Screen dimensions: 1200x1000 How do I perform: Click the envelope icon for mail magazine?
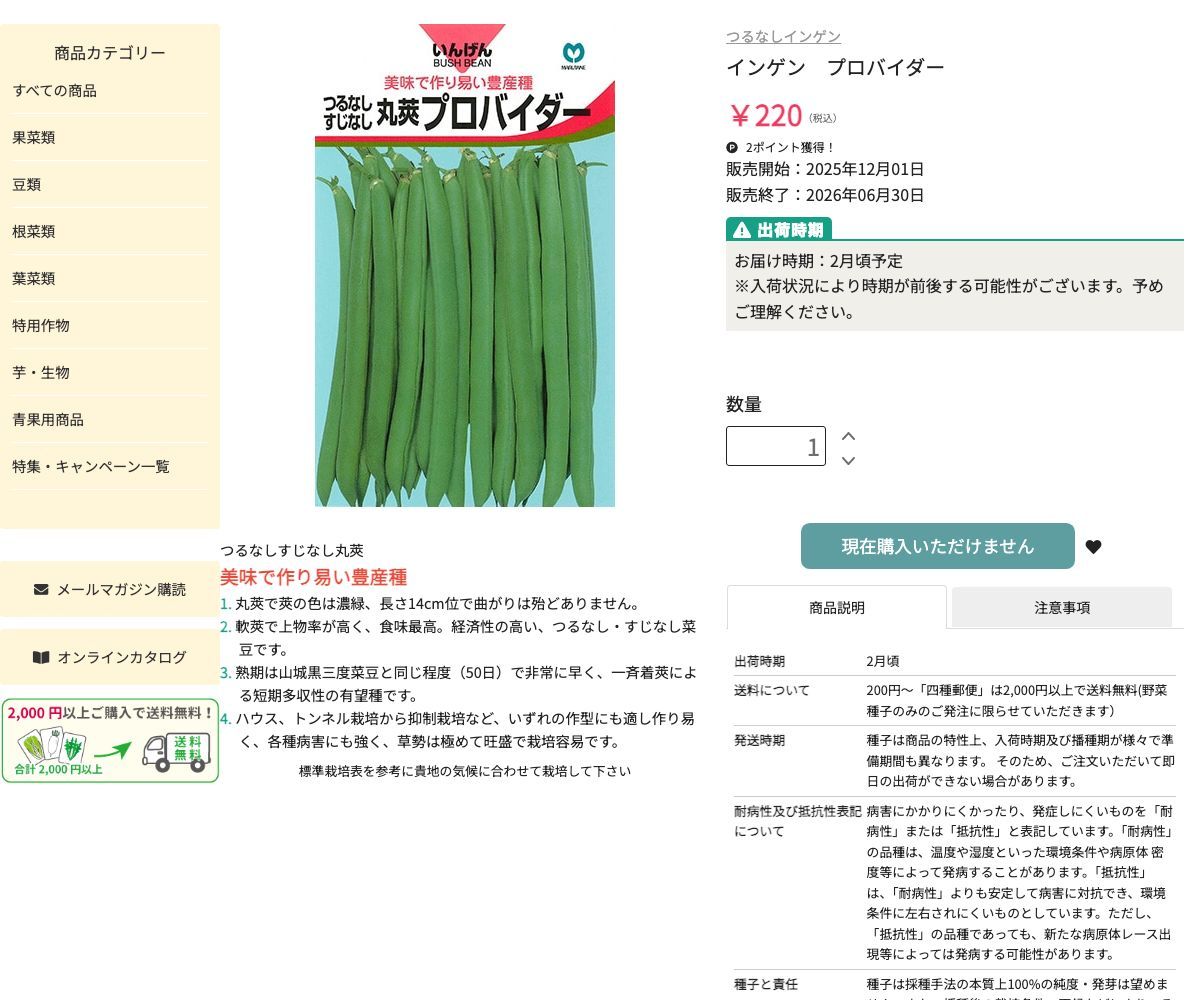click(x=41, y=589)
